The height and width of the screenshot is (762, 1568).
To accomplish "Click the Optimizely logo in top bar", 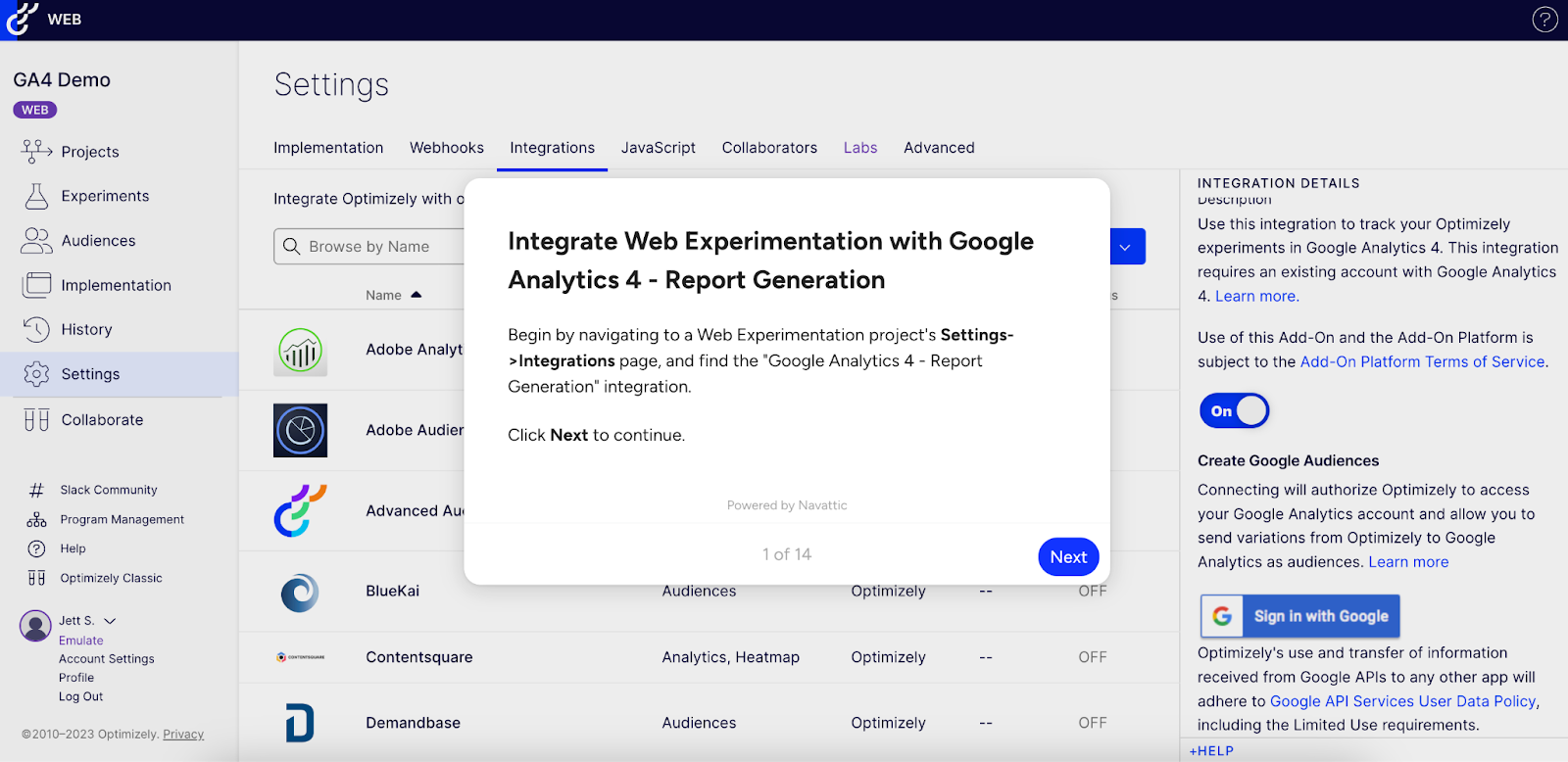I will 21,20.
